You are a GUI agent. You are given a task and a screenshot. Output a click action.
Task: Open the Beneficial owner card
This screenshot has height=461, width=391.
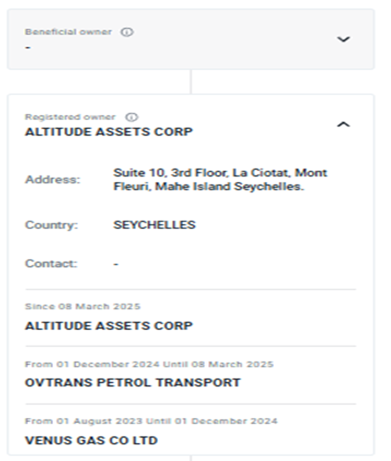pos(191,39)
